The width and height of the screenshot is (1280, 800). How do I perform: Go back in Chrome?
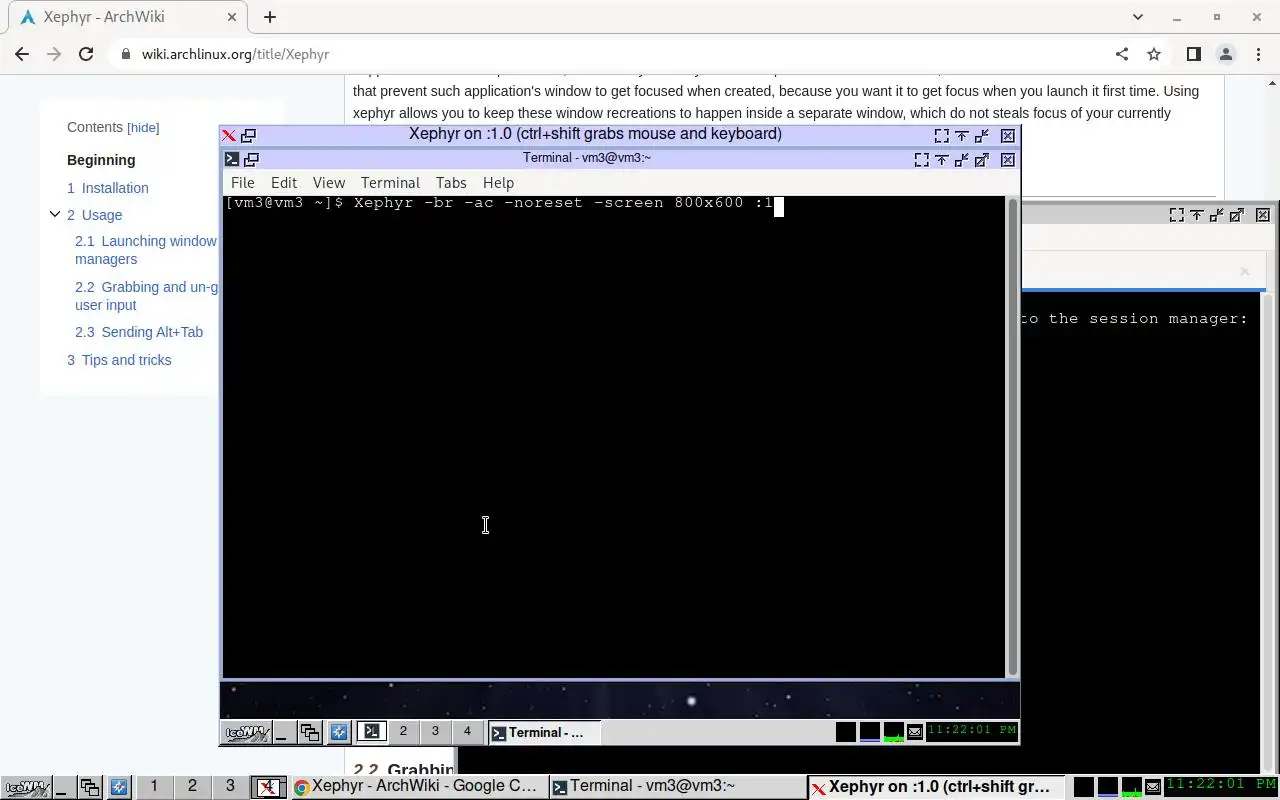coord(22,54)
